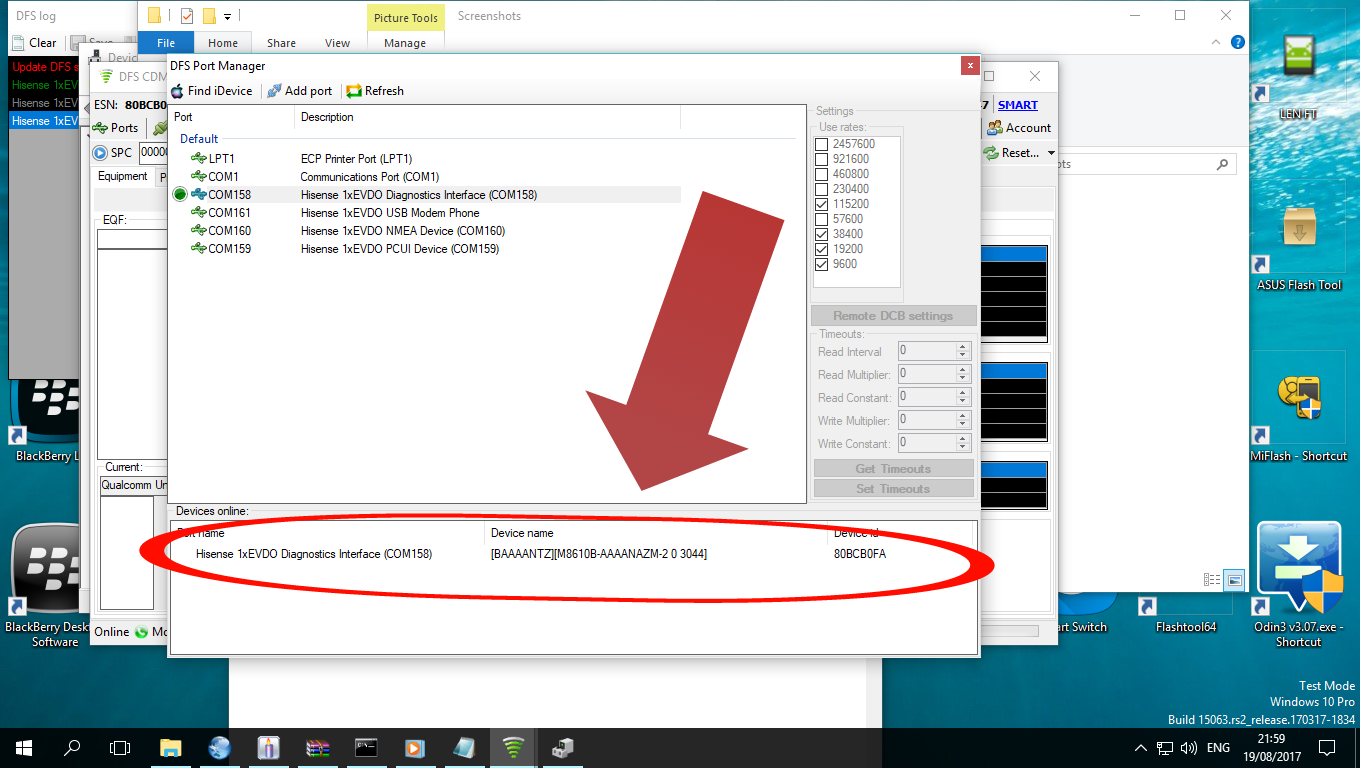Image resolution: width=1360 pixels, height=768 pixels.
Task: Switch to the Home ribbon tab
Action: (223, 43)
